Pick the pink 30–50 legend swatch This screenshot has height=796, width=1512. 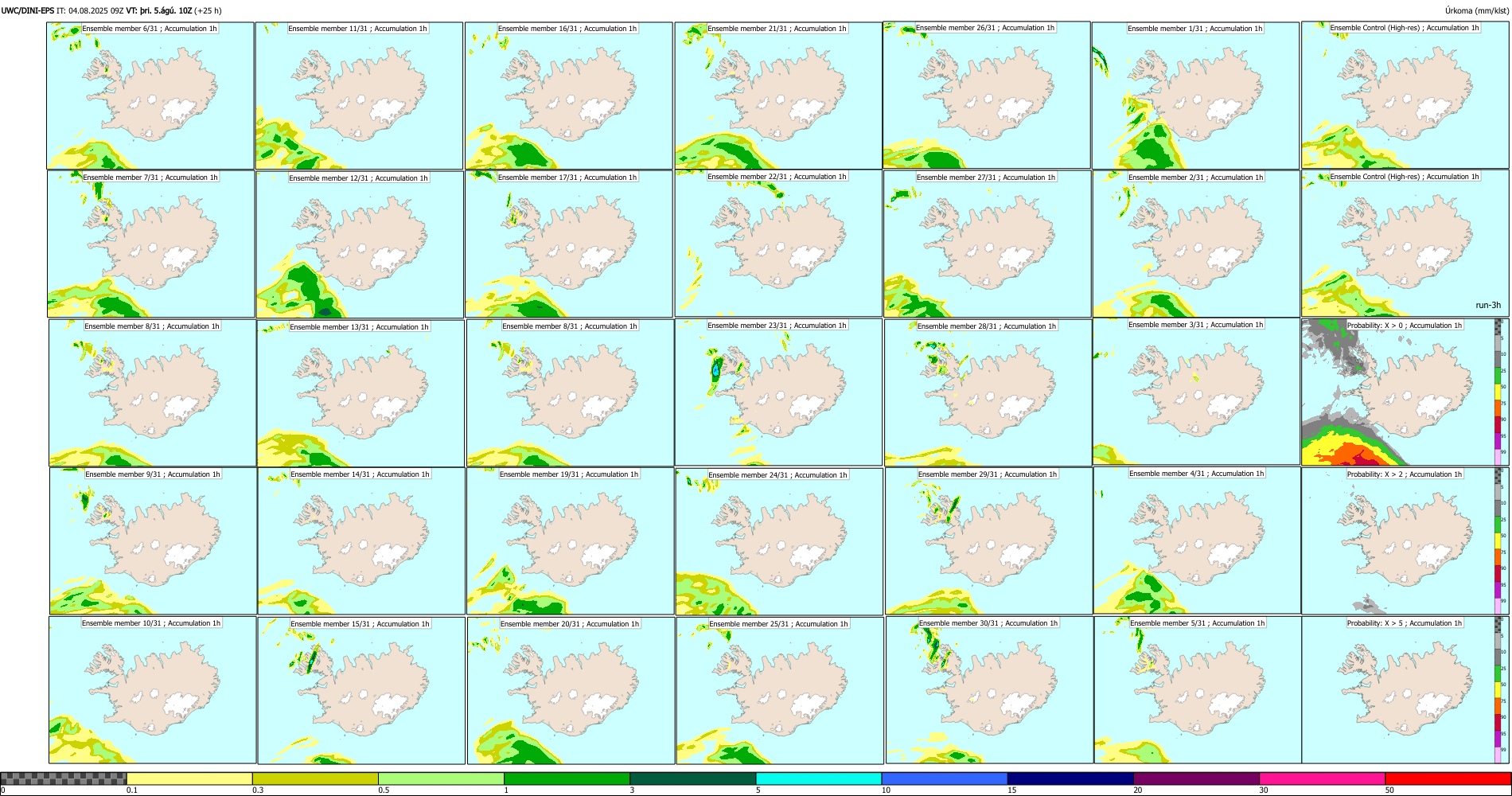point(1322,778)
